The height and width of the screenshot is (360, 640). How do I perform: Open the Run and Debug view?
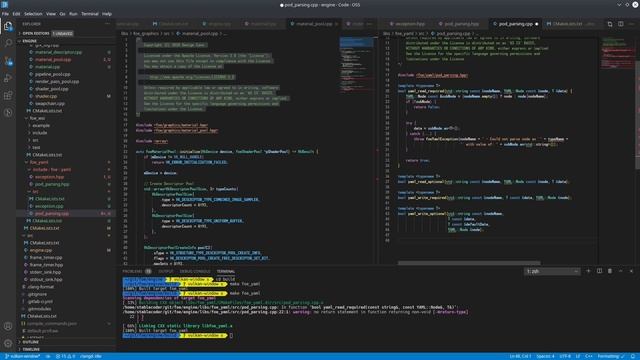tap(8, 78)
